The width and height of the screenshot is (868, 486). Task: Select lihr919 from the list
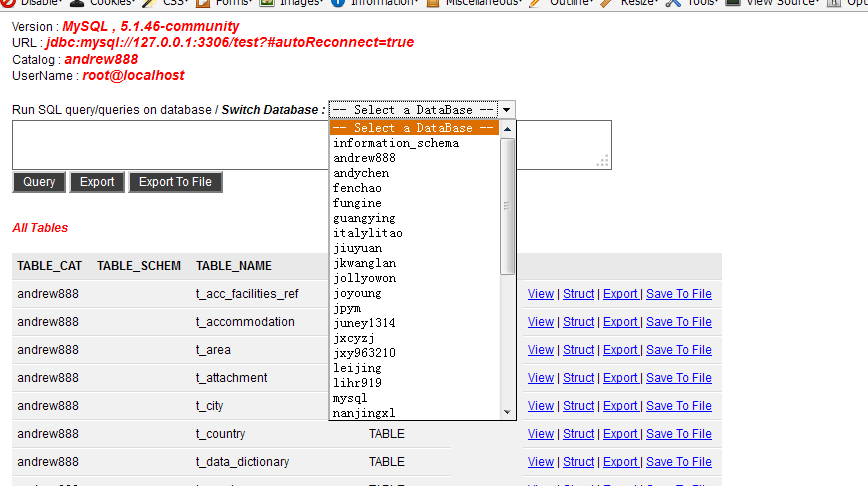pyautogui.click(x=414, y=382)
